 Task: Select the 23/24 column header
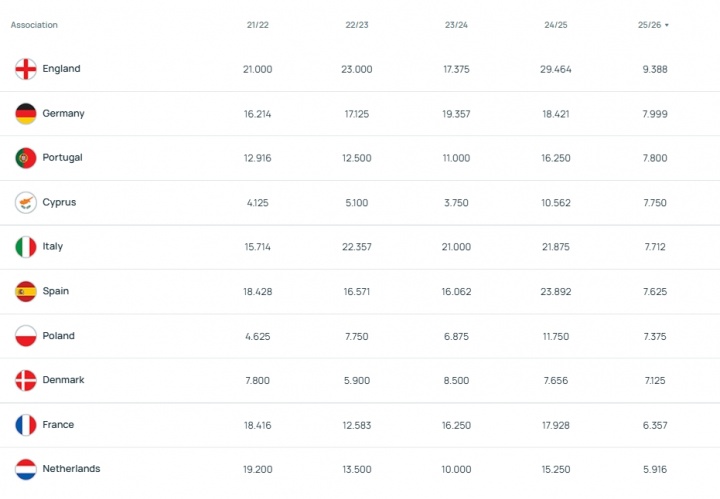click(x=454, y=25)
